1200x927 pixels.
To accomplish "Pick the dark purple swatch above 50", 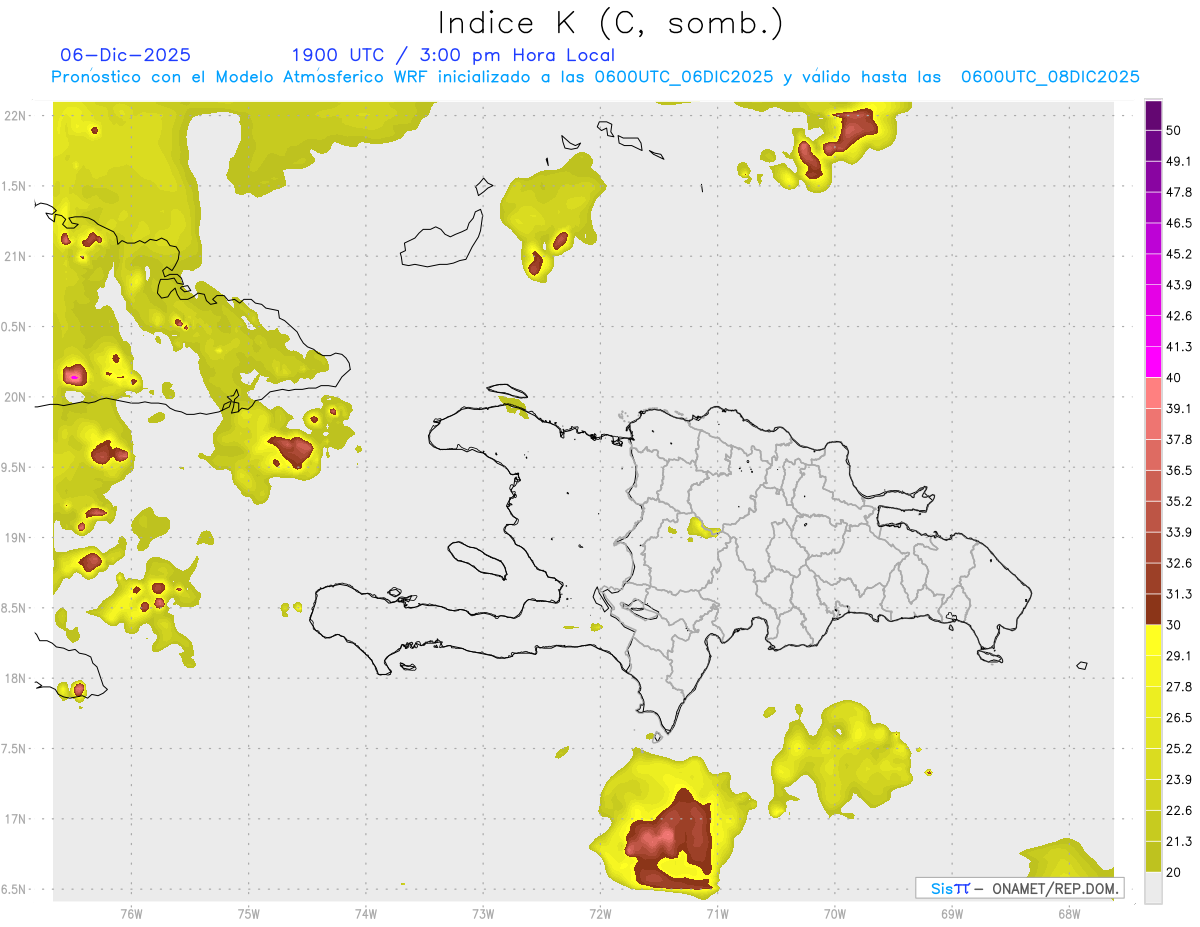I will click(1153, 115).
